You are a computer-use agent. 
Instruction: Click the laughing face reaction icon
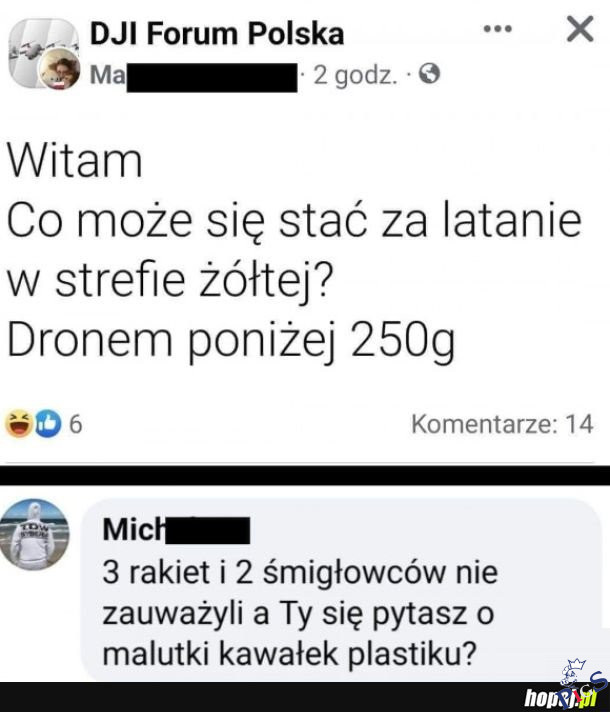(x=18, y=423)
